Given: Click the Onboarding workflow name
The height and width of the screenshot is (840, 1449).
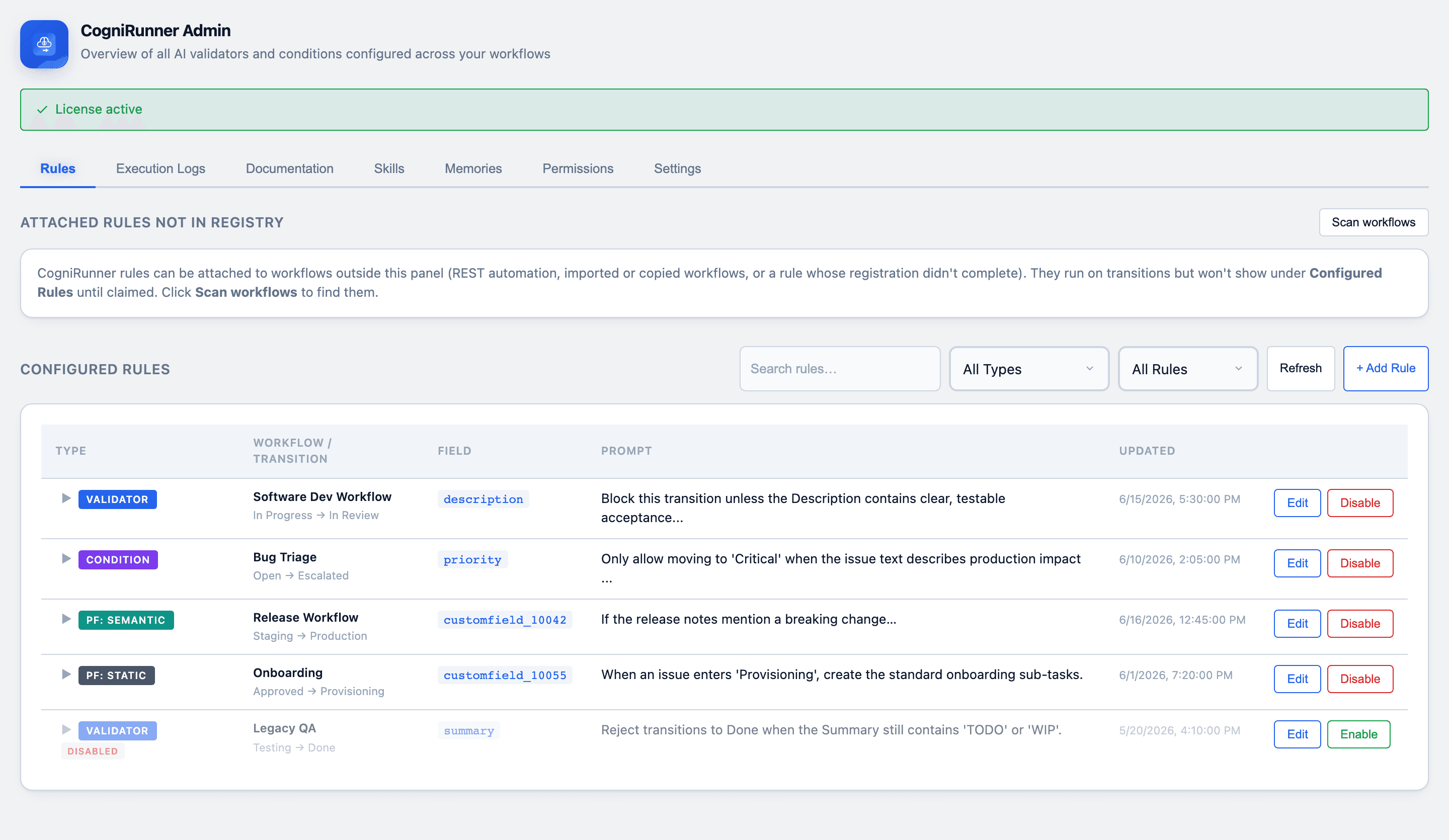Looking at the screenshot, I should click(x=287, y=673).
